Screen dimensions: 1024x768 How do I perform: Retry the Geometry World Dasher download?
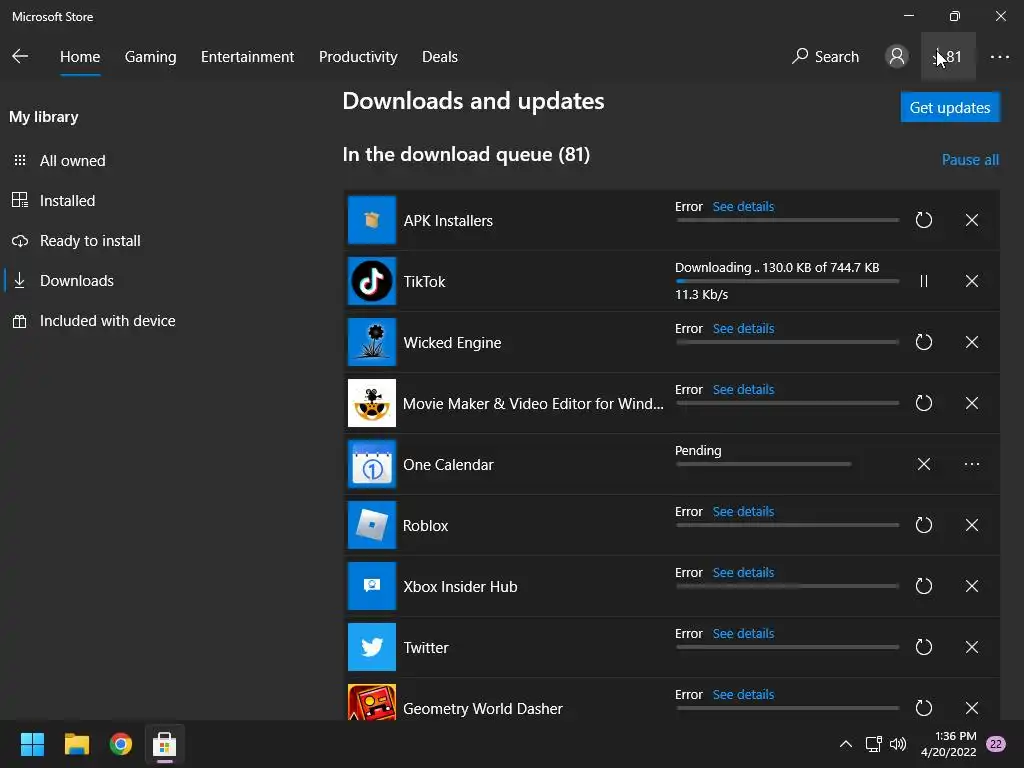[x=923, y=708]
